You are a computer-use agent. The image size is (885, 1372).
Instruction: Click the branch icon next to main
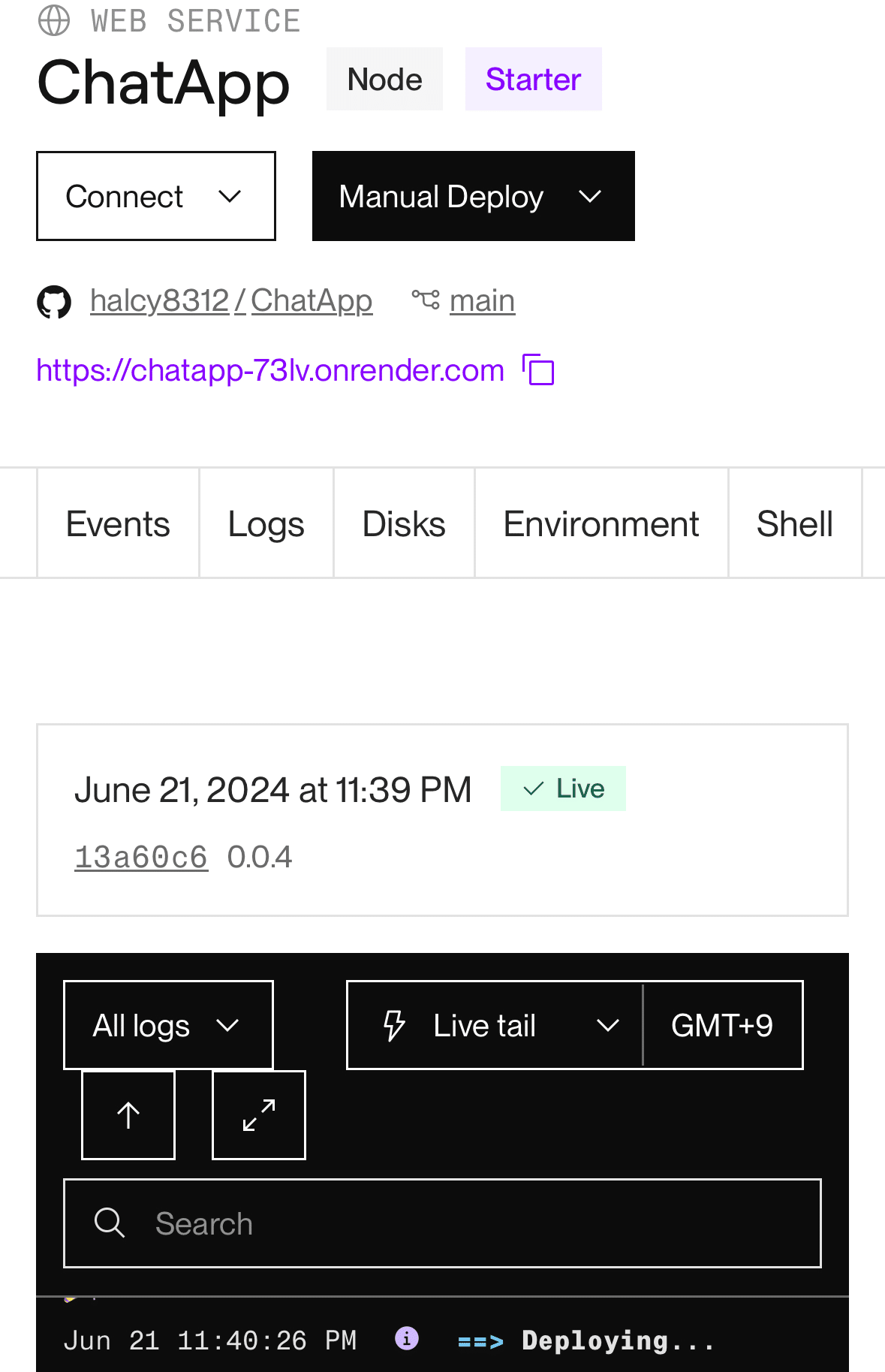pyautogui.click(x=426, y=300)
